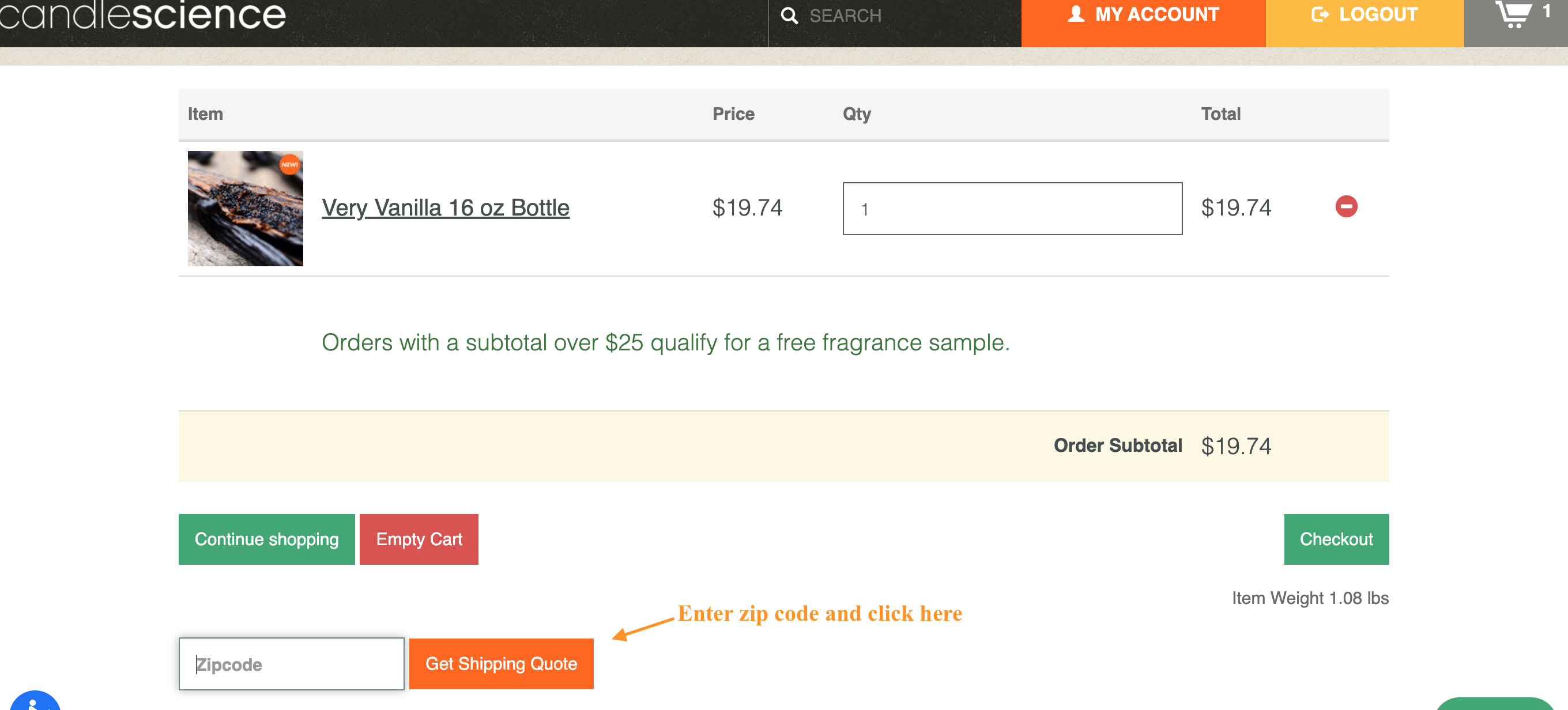Image resolution: width=1568 pixels, height=710 pixels.
Task: Click the shopping cart icon
Action: pos(1513,13)
